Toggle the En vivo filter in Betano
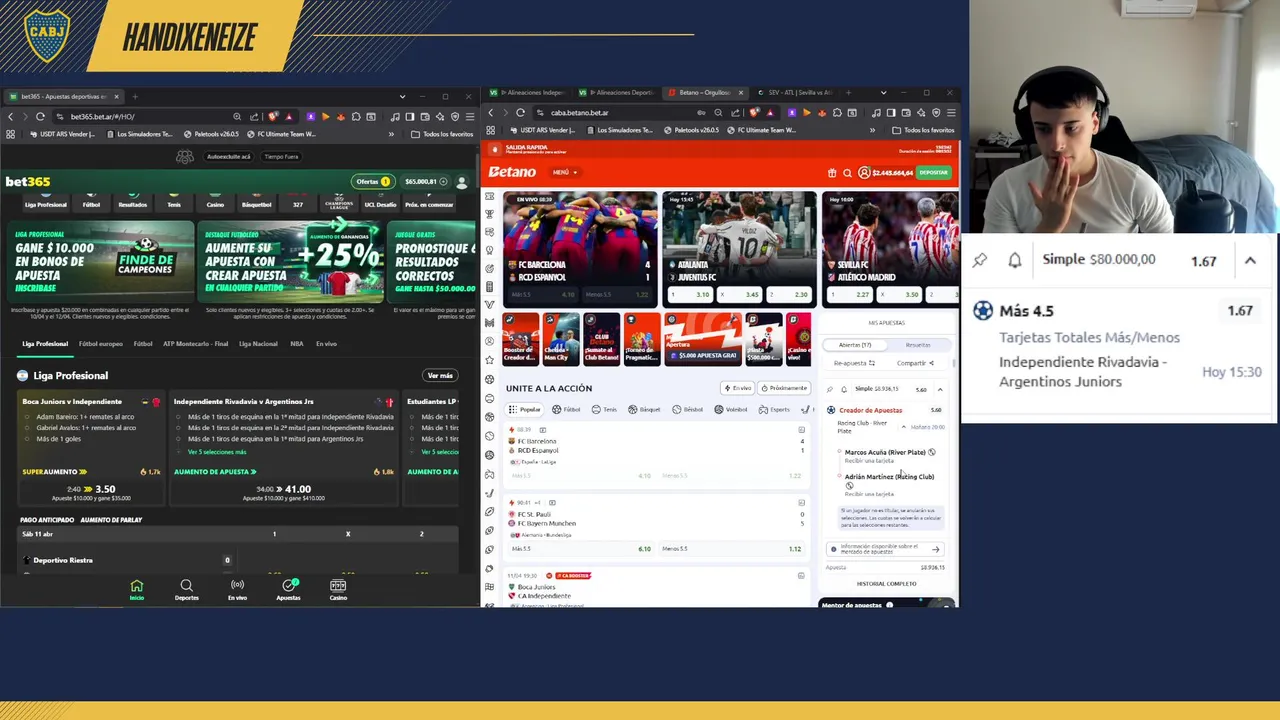This screenshot has width=1280, height=720. click(x=738, y=388)
